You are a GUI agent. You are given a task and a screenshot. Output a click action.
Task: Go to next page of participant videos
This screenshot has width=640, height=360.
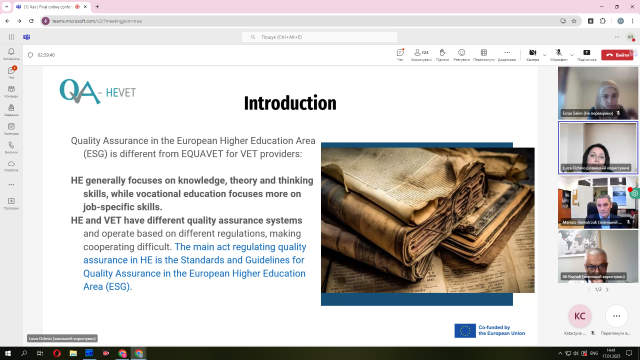(607, 289)
